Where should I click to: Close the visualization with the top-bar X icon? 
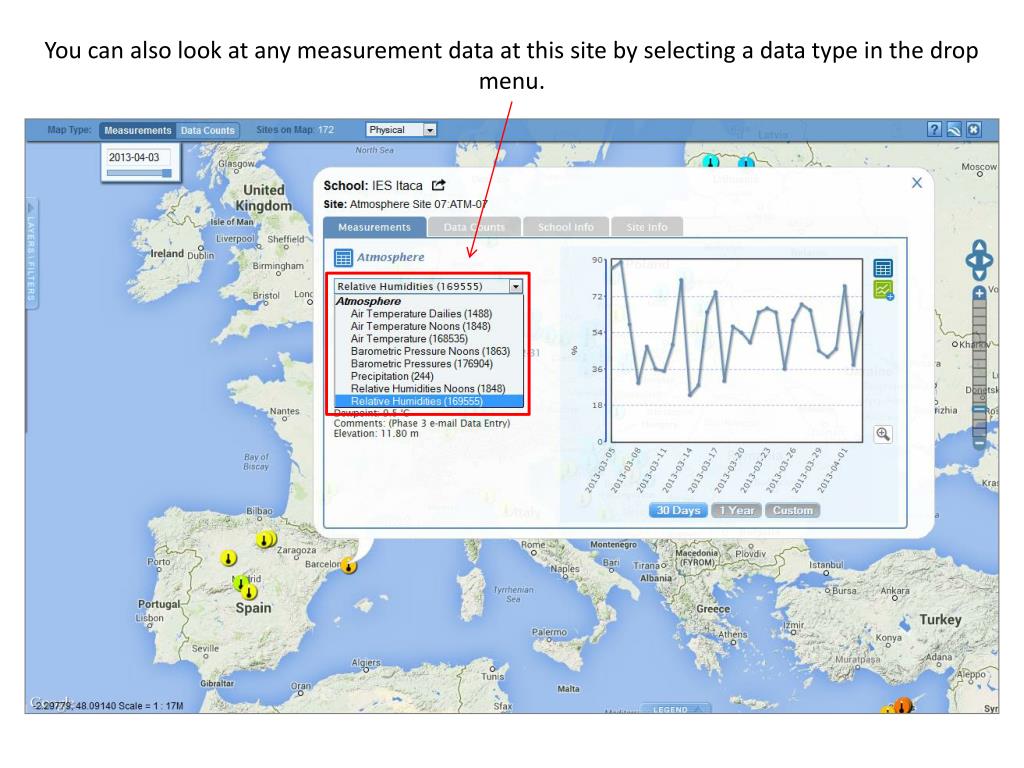973,129
